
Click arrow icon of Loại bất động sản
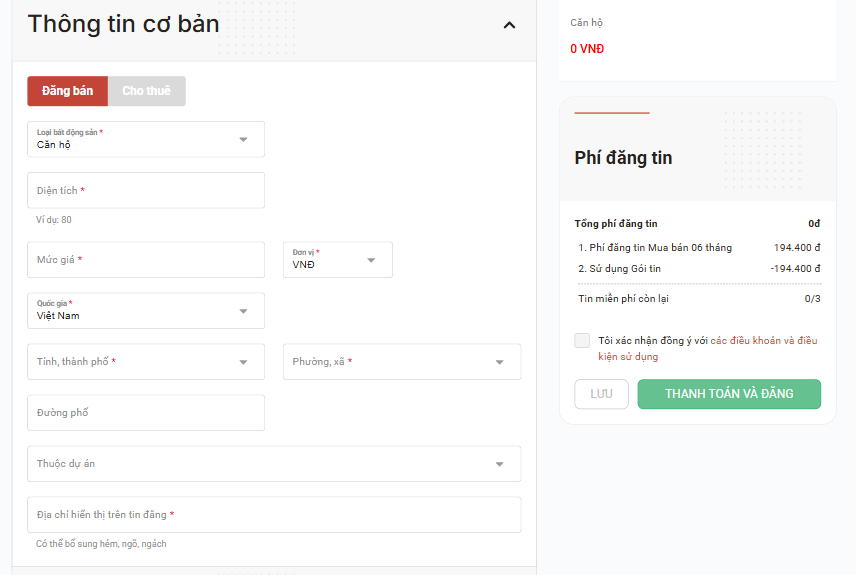click(243, 140)
